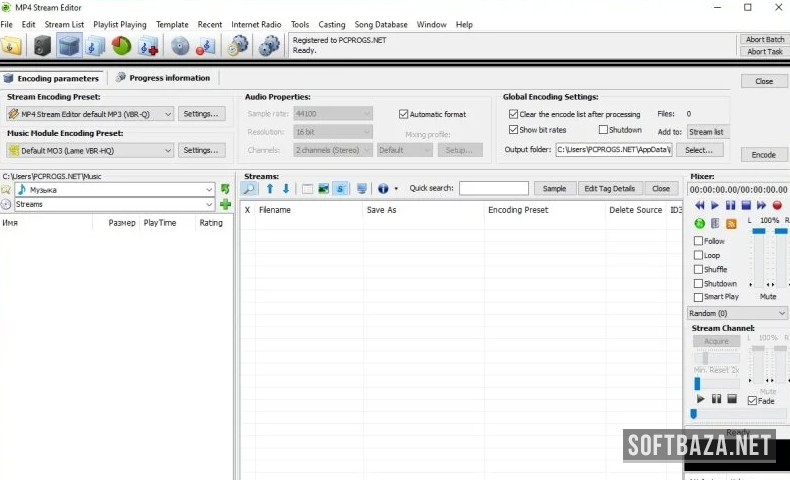Screen dimensions: 790x480
Task: Disable the Automatic format checkbox
Action: pos(404,114)
